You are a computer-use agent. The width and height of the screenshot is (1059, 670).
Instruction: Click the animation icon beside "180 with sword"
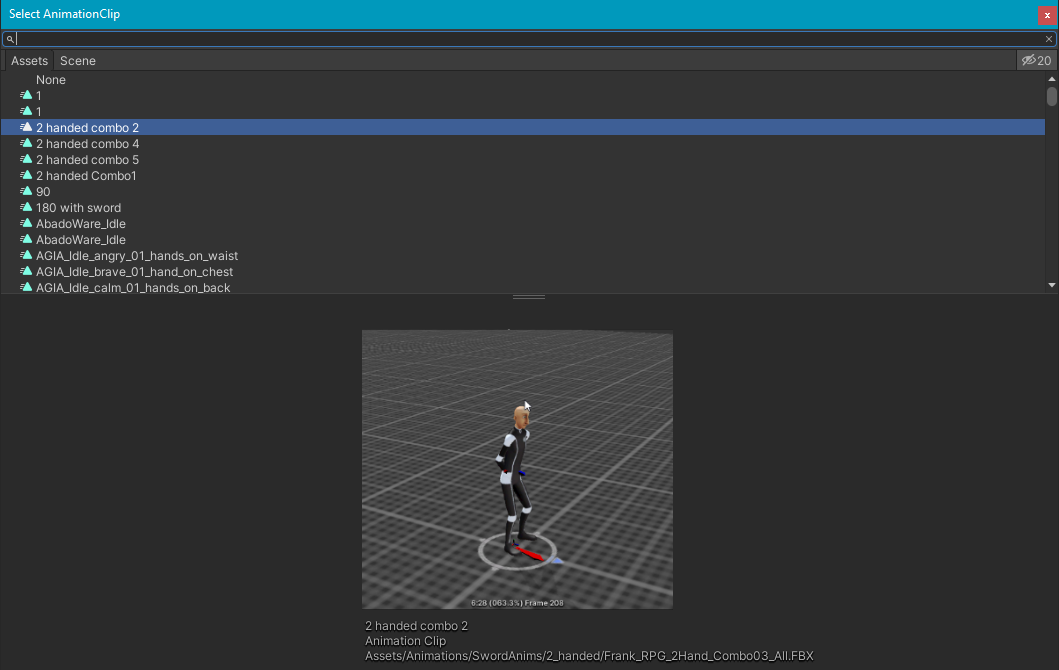tap(26, 207)
